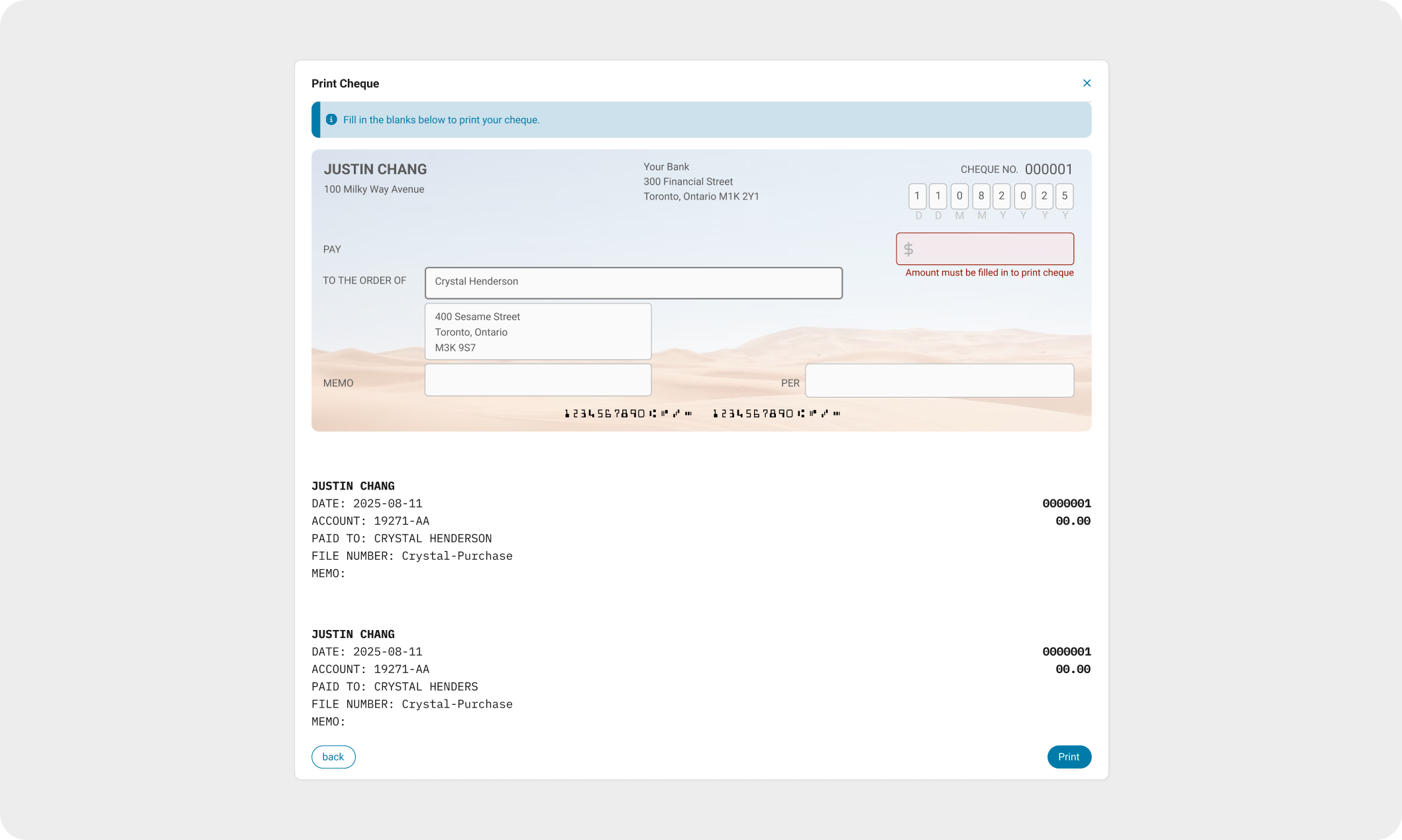Click the payee address box
Screen dimensions: 1402x840
[x=537, y=332]
